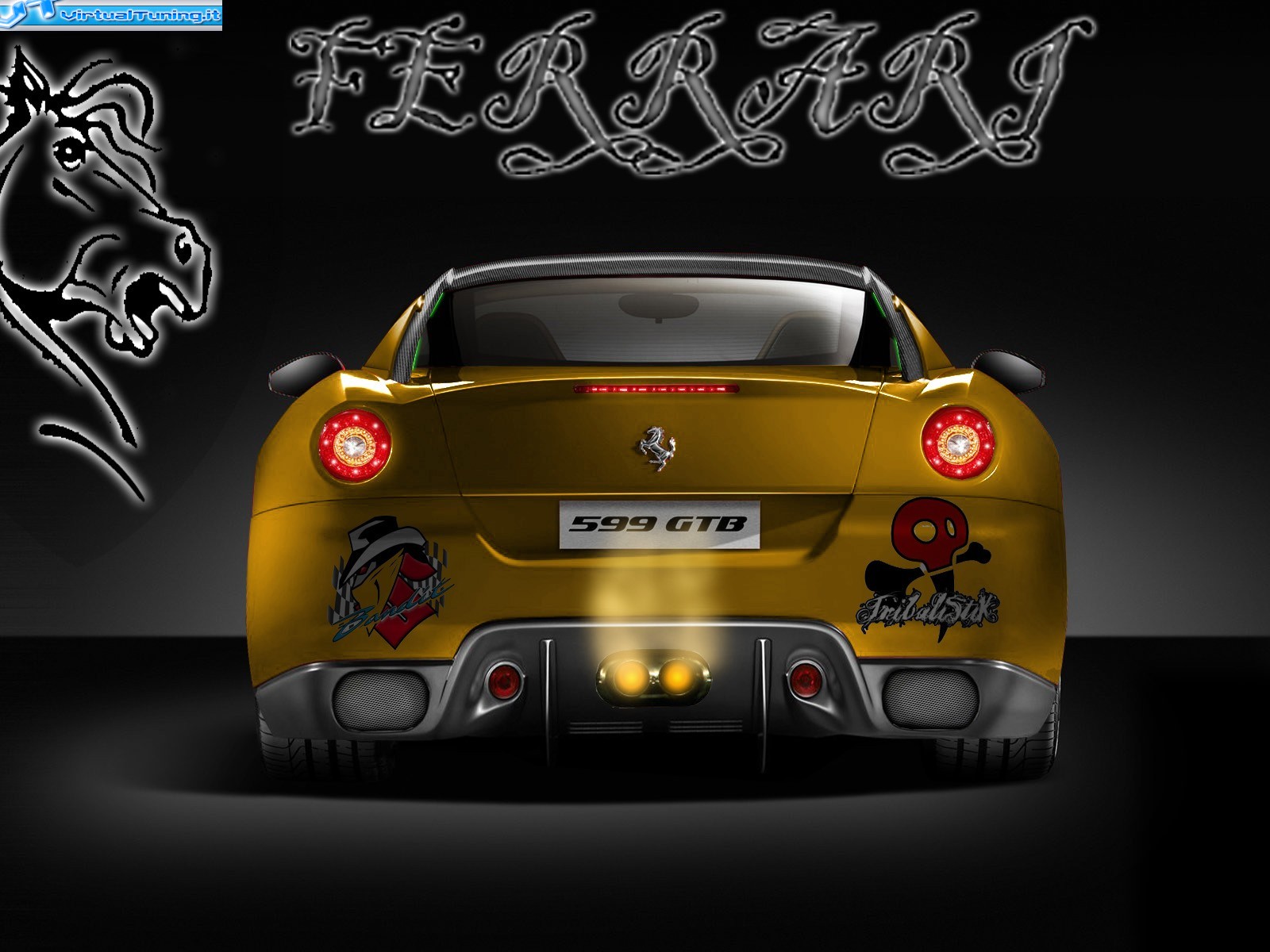Viewport: 1270px width, 952px height.
Task: Click the Bandit sticker decal
Action: [391, 582]
